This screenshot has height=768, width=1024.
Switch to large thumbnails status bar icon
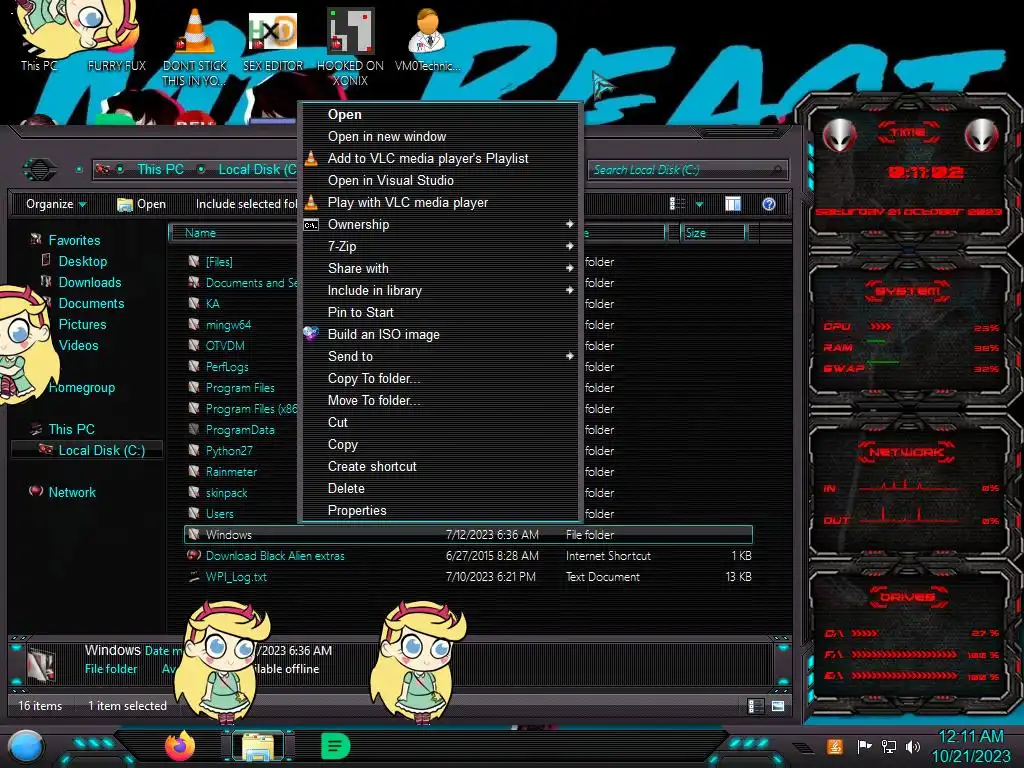778,706
